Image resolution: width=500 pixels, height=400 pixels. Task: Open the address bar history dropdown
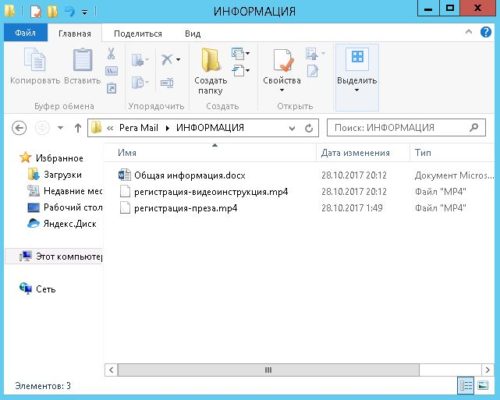pos(292,128)
